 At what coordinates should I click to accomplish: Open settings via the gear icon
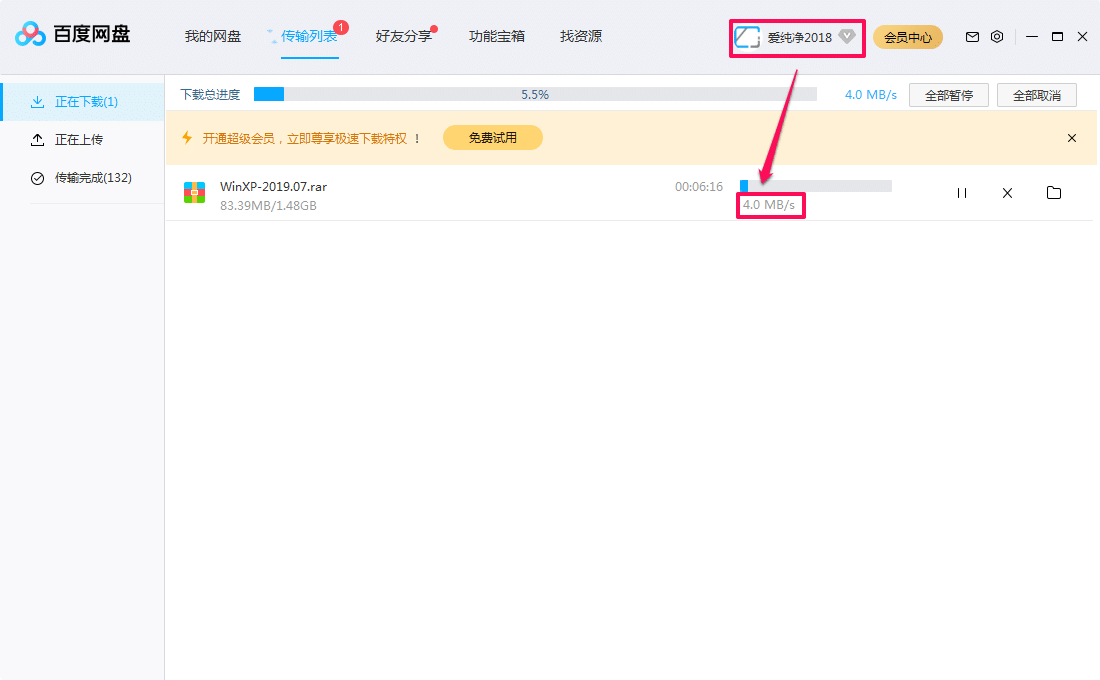tap(997, 37)
